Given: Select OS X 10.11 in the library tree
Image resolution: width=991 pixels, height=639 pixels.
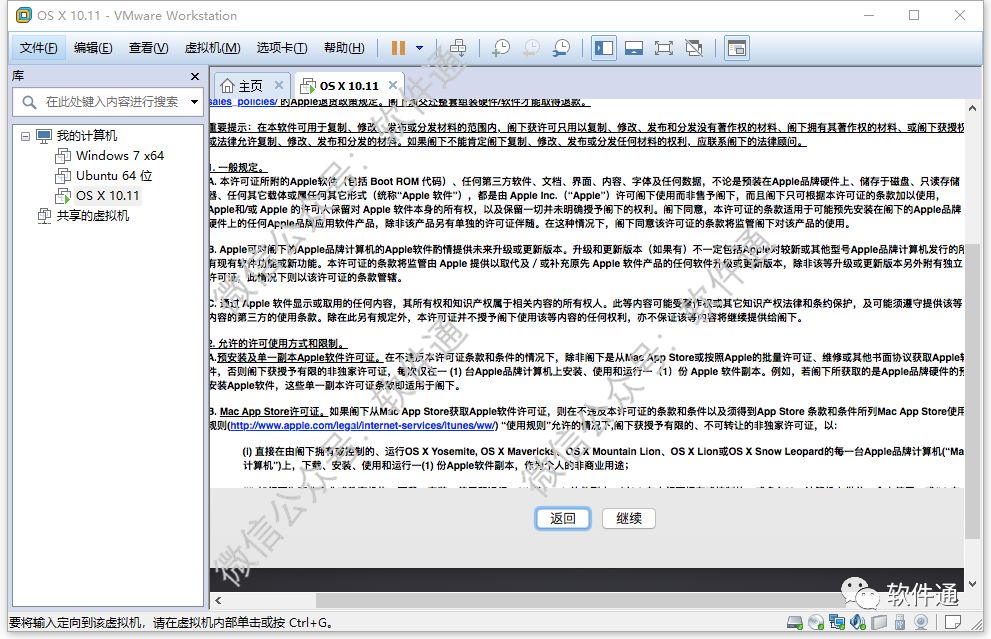Looking at the screenshot, I should 107,196.
